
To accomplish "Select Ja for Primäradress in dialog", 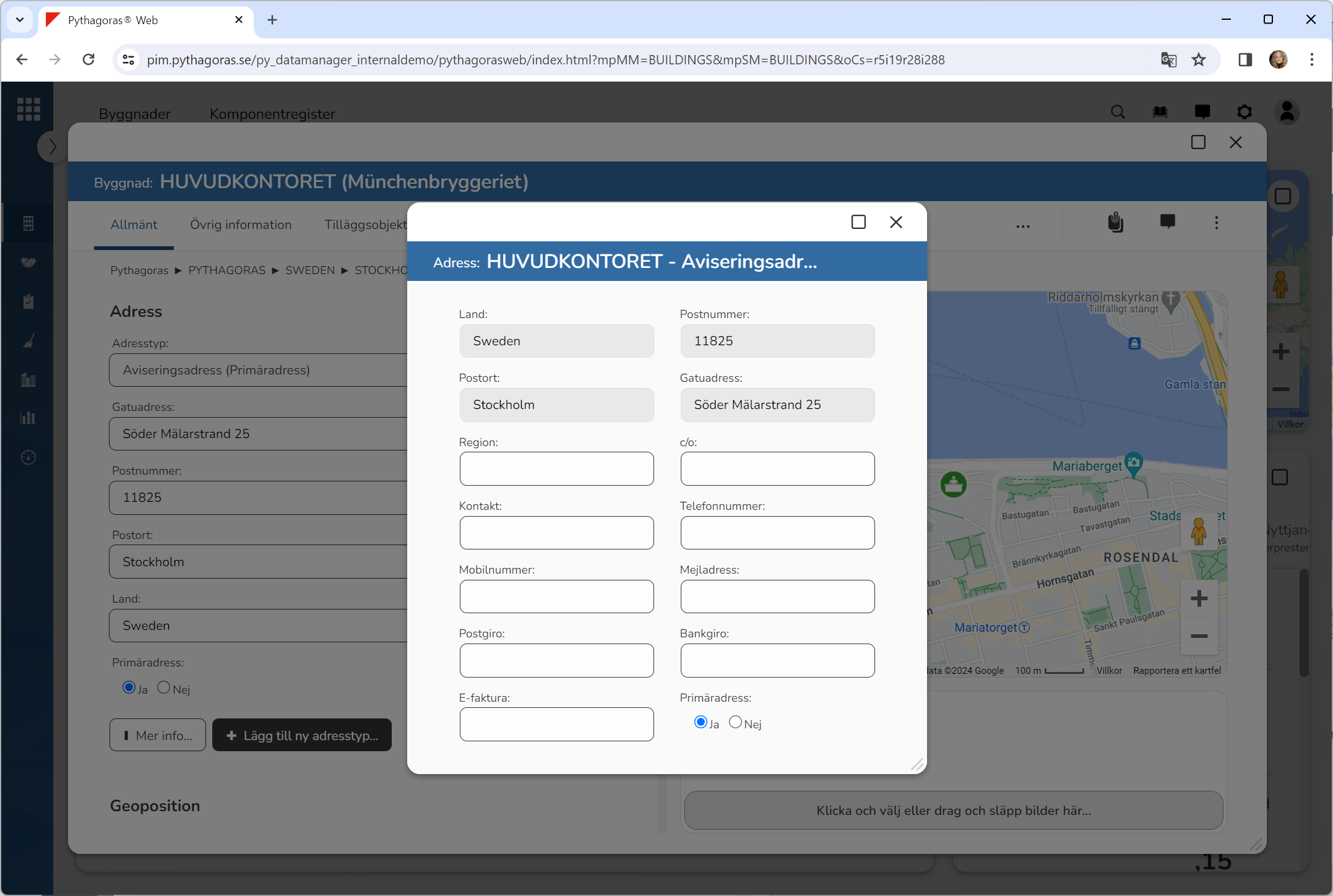I will coord(701,722).
